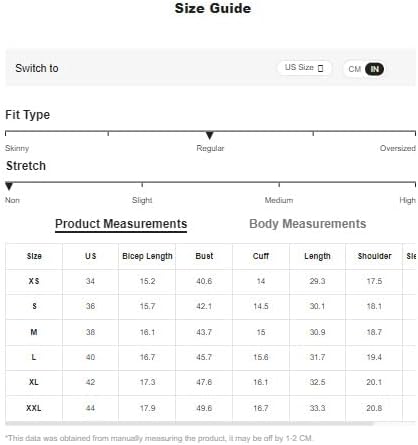Viewport: 418px width, 445px height.
Task: Click the horizontal table scrollbar
Action: click(x=189, y=423)
